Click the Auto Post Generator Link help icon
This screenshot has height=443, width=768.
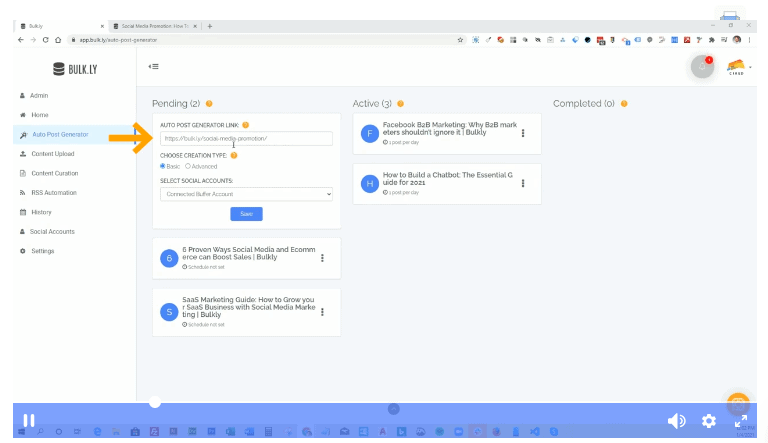pos(245,125)
